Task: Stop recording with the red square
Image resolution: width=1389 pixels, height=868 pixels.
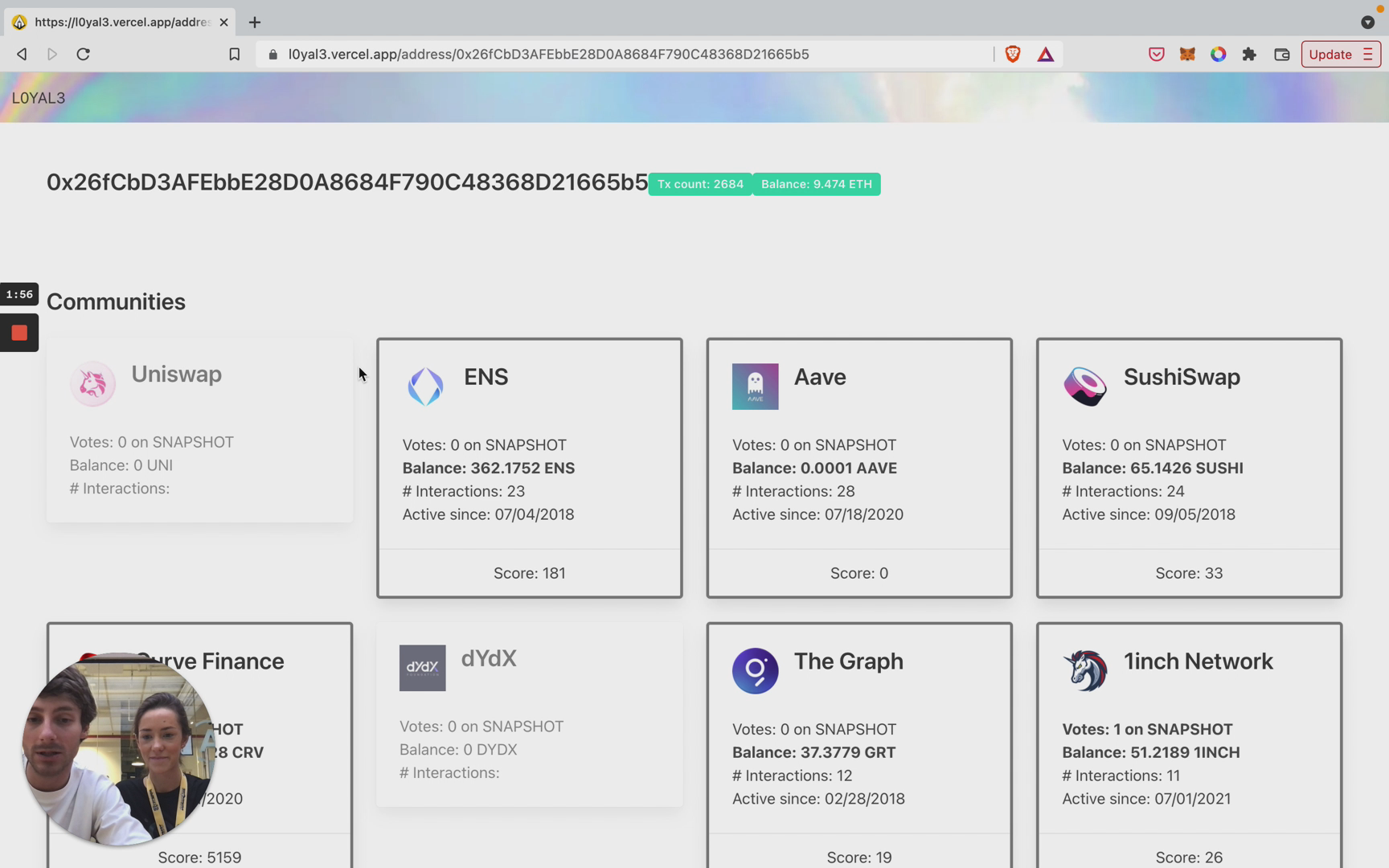Action: coord(19,333)
